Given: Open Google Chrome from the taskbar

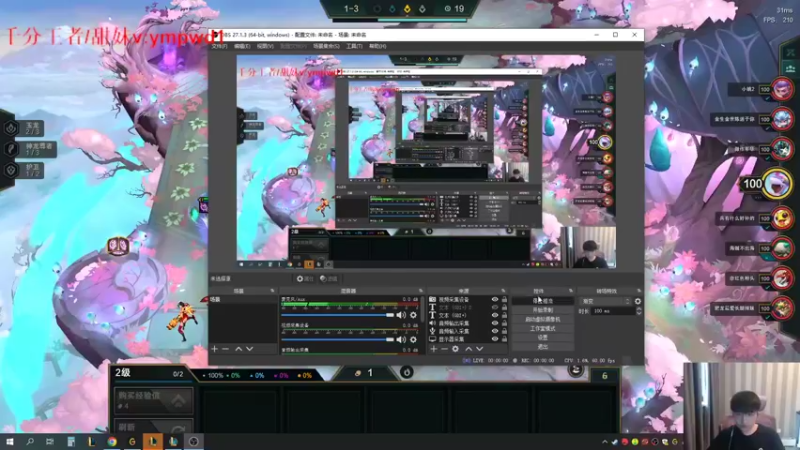Looking at the screenshot, I should coord(112,441).
